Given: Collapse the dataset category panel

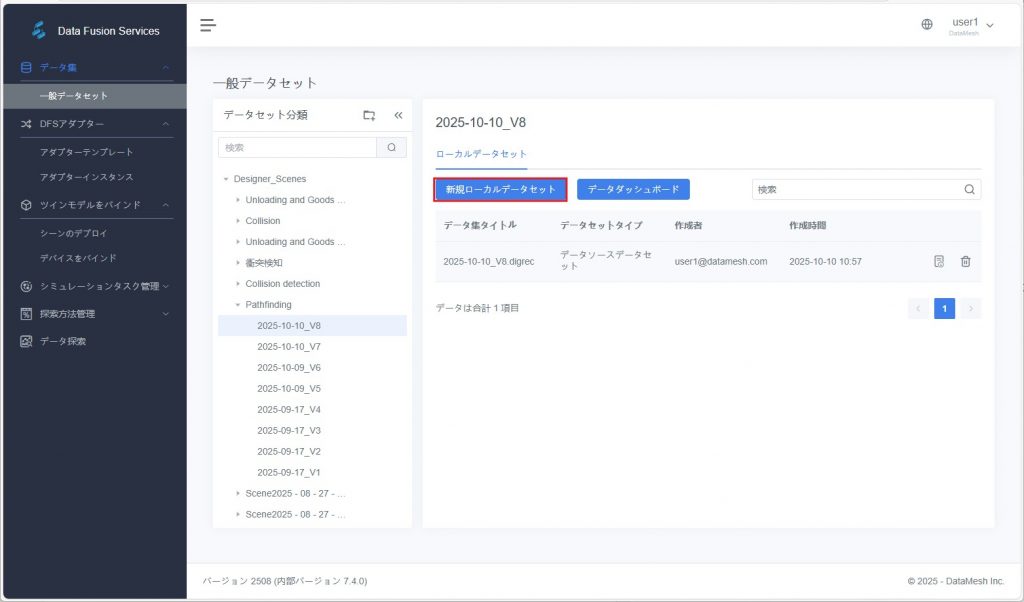Looking at the screenshot, I should coord(398,115).
